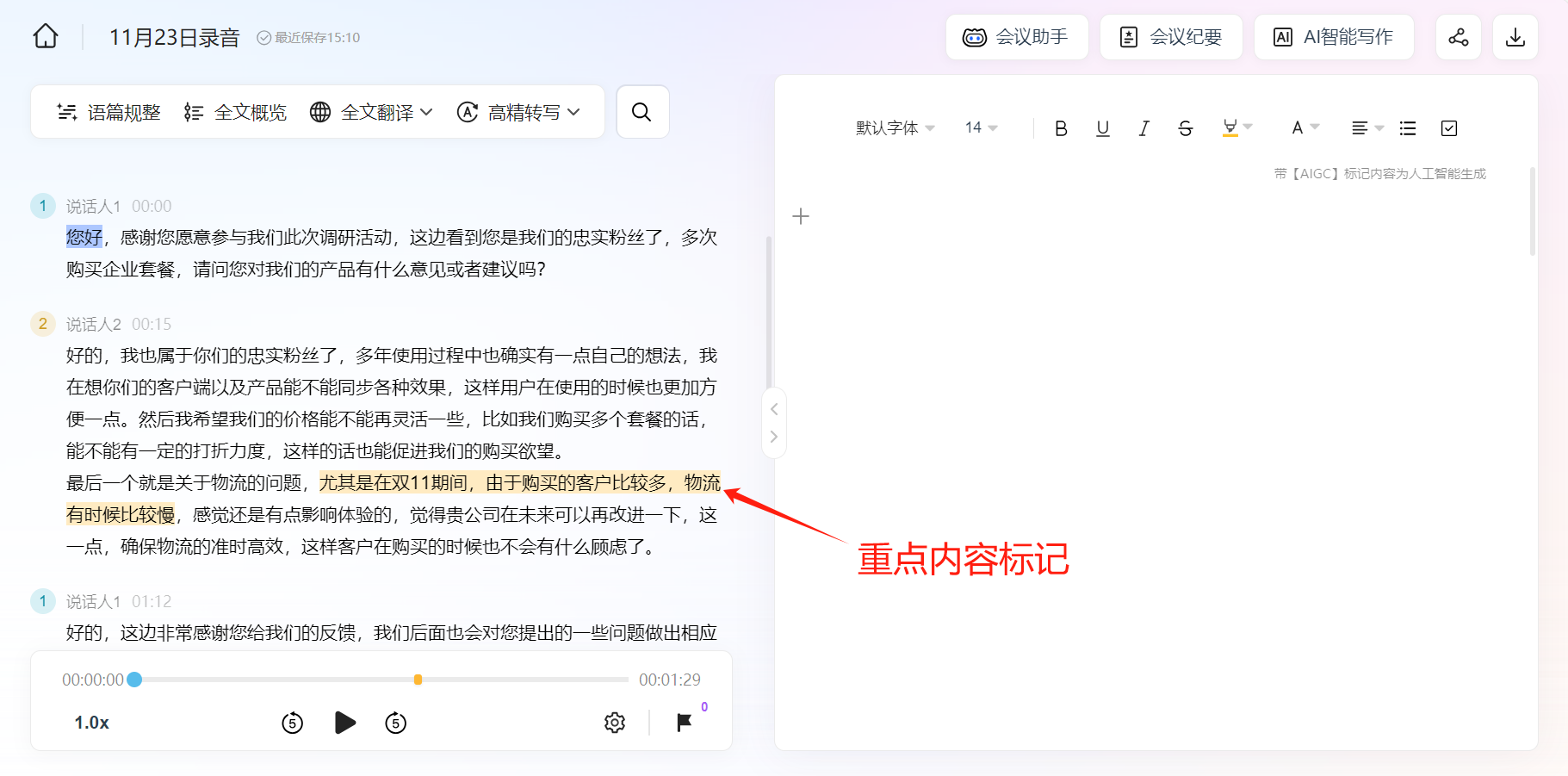The image size is (1568, 776).
Task: Rewind audio five seconds
Action: (293, 723)
